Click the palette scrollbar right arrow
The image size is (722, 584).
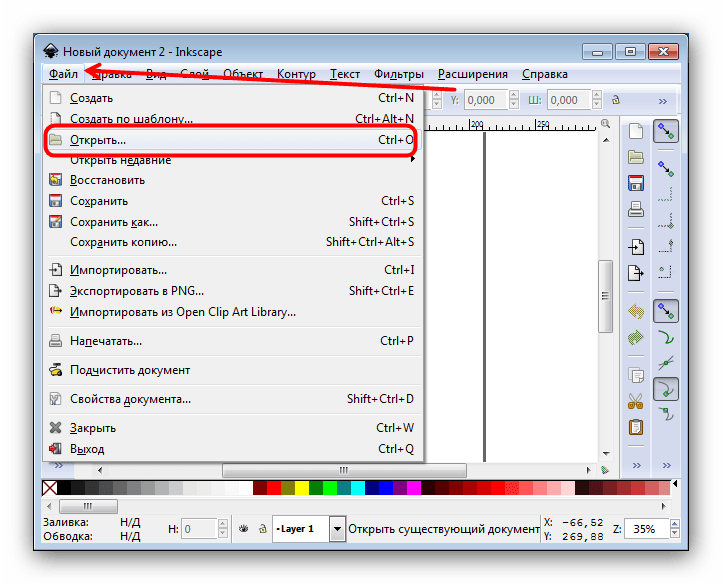click(x=664, y=506)
